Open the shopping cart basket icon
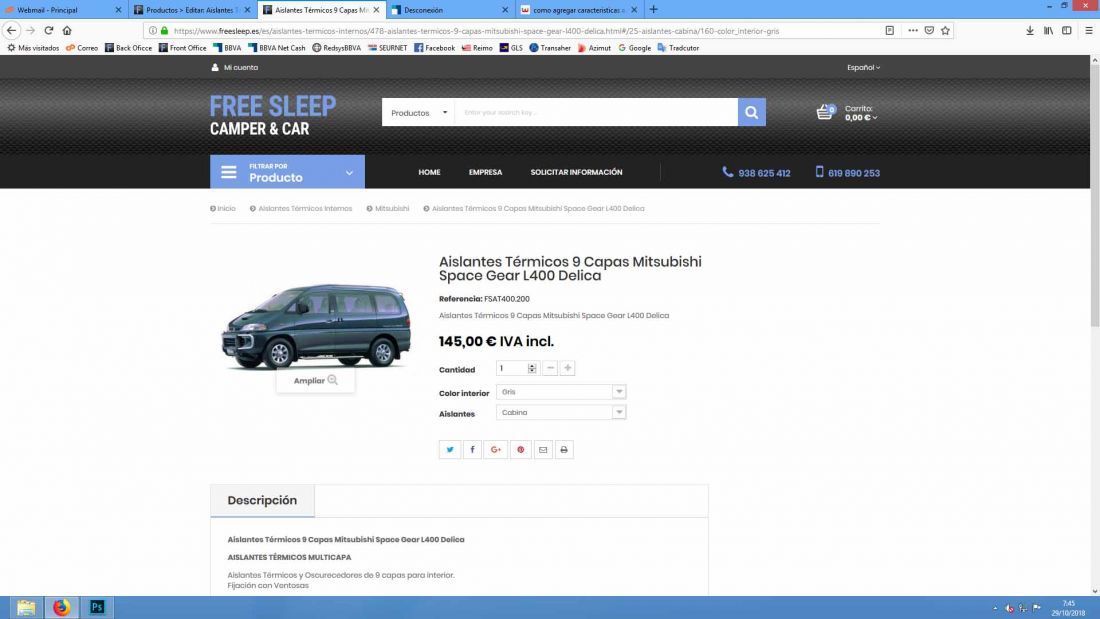 [x=825, y=112]
